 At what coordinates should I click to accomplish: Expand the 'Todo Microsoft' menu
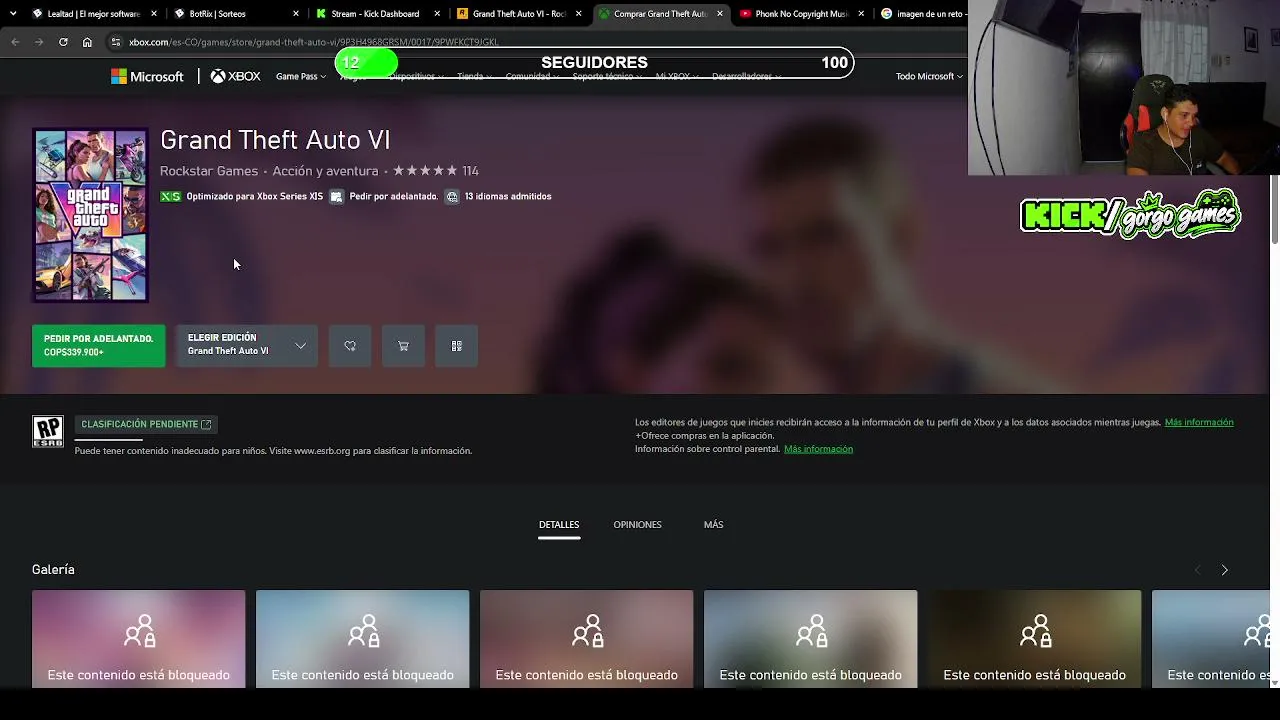pos(929,77)
